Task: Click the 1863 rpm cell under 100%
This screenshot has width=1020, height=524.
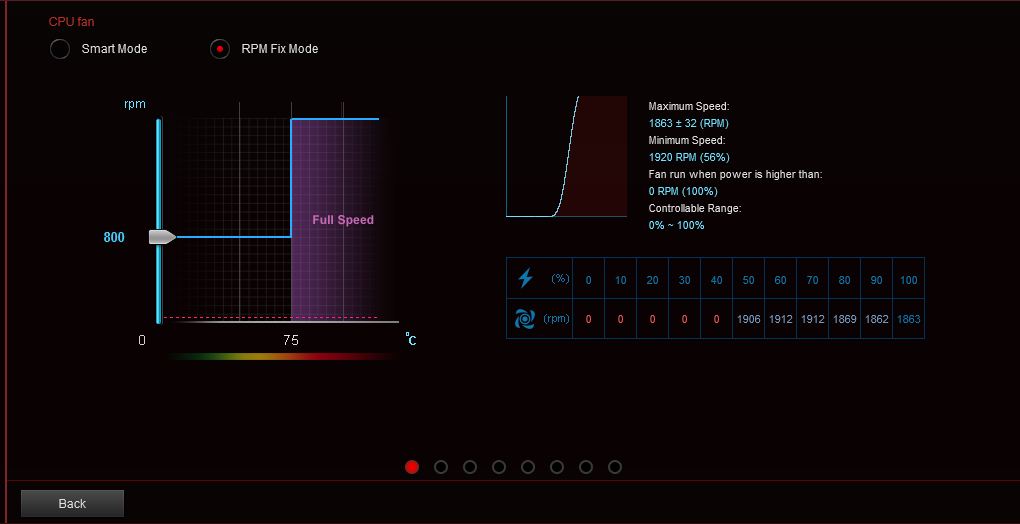Action: tap(909, 319)
